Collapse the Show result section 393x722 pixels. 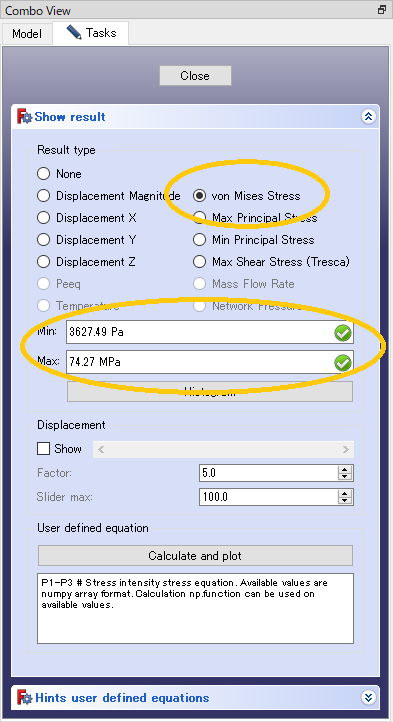point(368,117)
